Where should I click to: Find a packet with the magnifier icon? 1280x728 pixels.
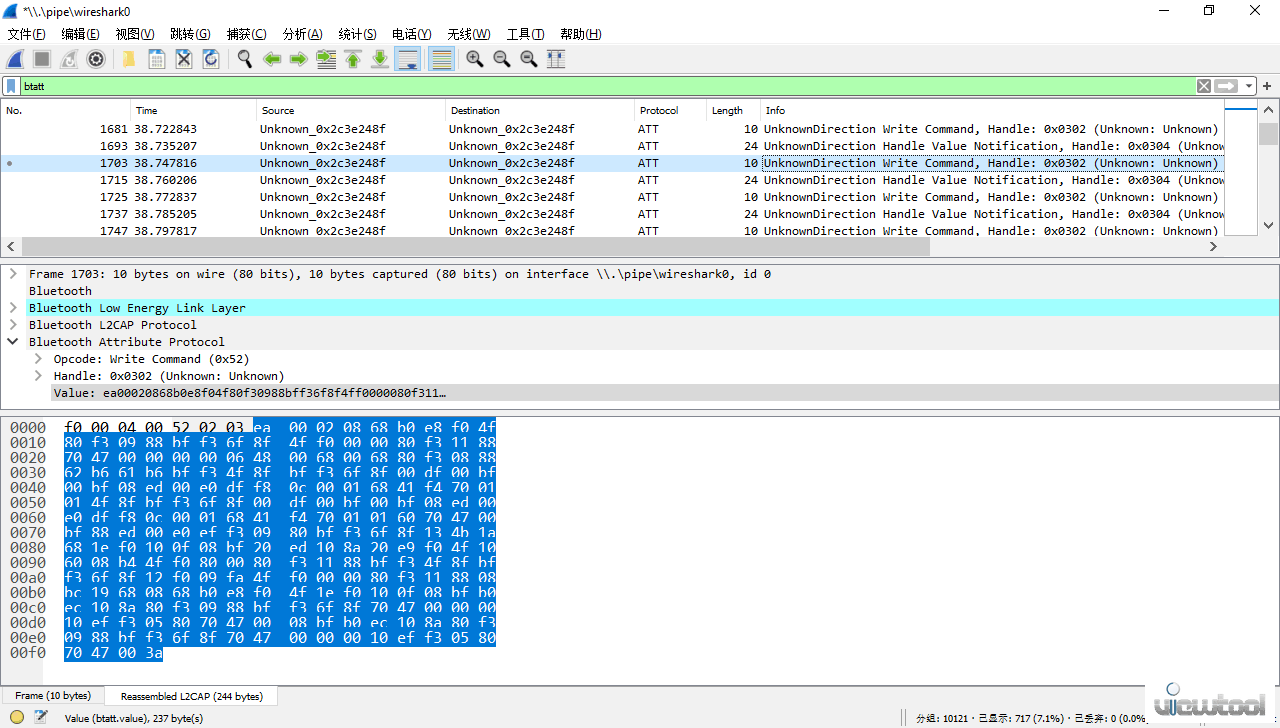pyautogui.click(x=244, y=59)
